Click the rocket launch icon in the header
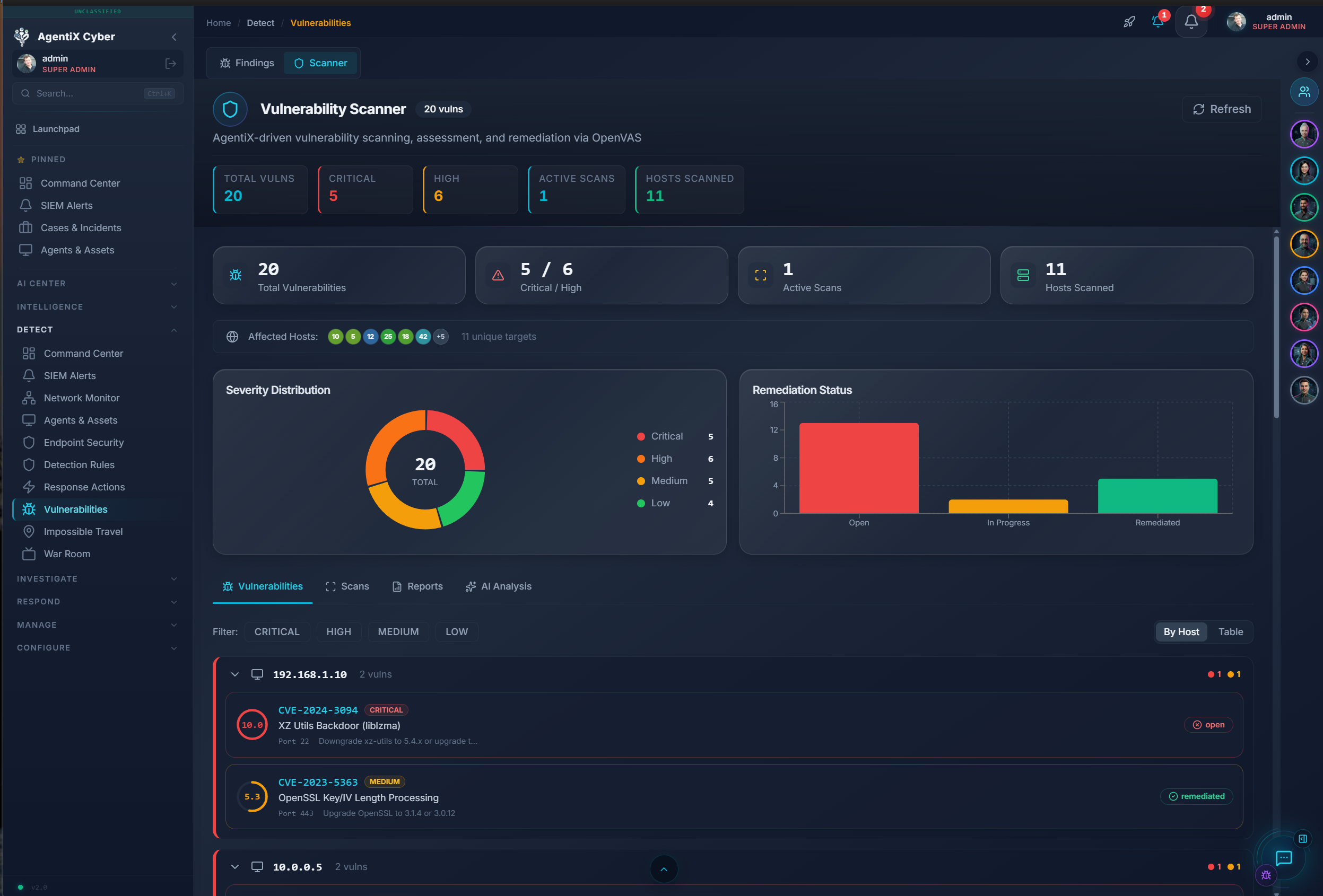This screenshot has width=1323, height=896. [x=1129, y=22]
